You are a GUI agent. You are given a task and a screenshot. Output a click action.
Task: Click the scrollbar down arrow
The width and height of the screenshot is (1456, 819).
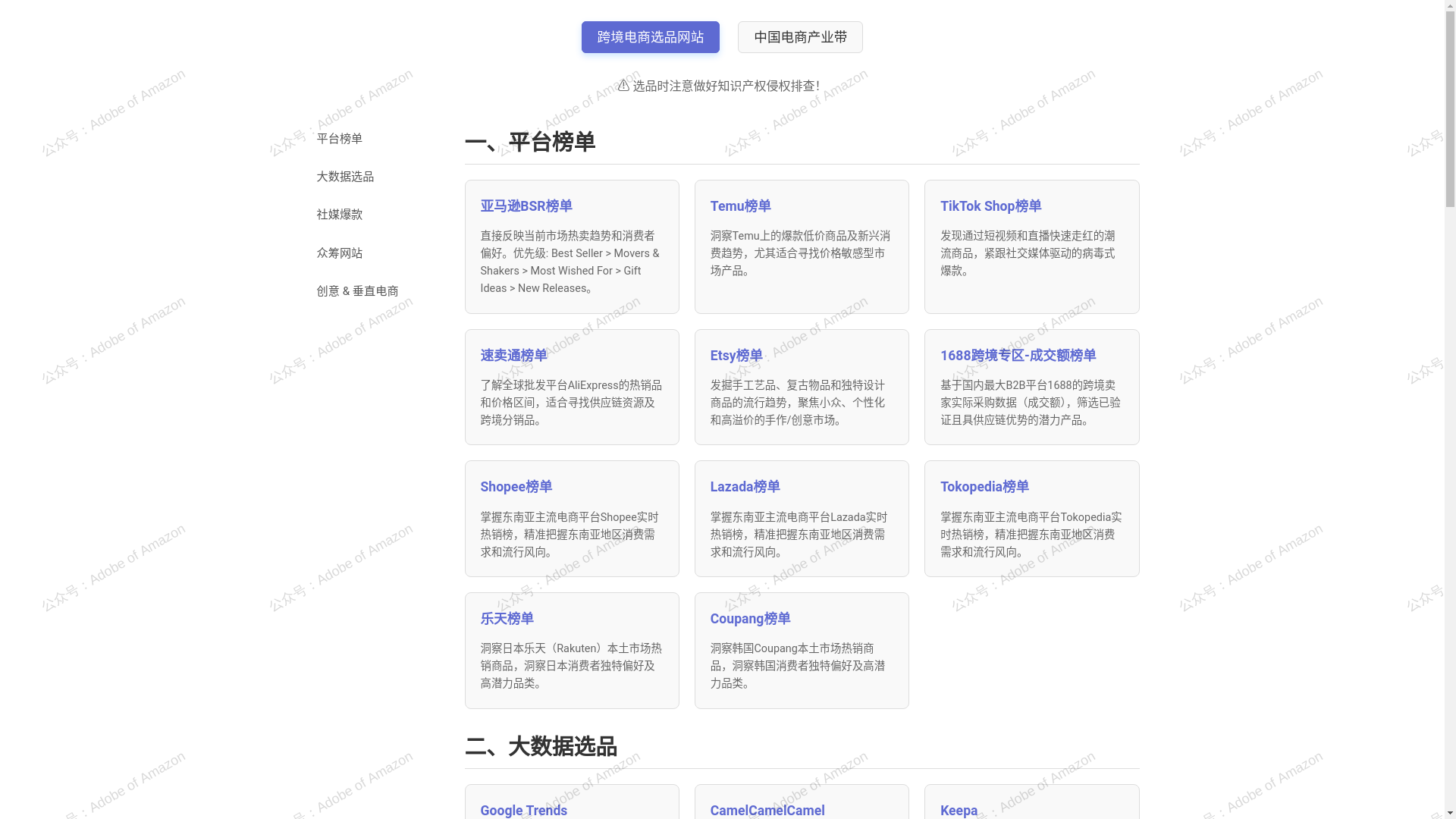click(x=1450, y=813)
